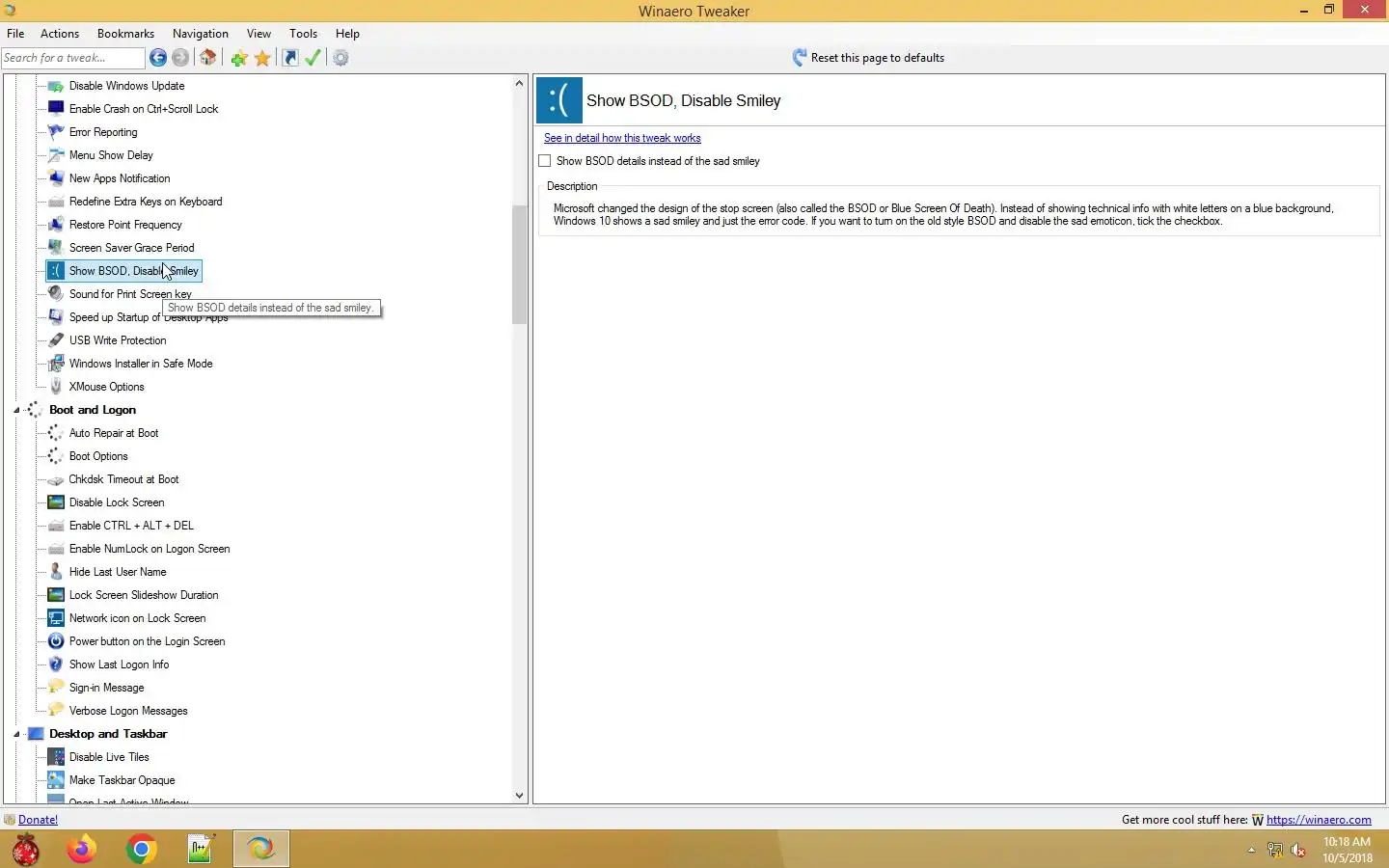Select Enable NumLock on Logon Screen
Viewport: 1389px width, 868px height.
pos(150,549)
